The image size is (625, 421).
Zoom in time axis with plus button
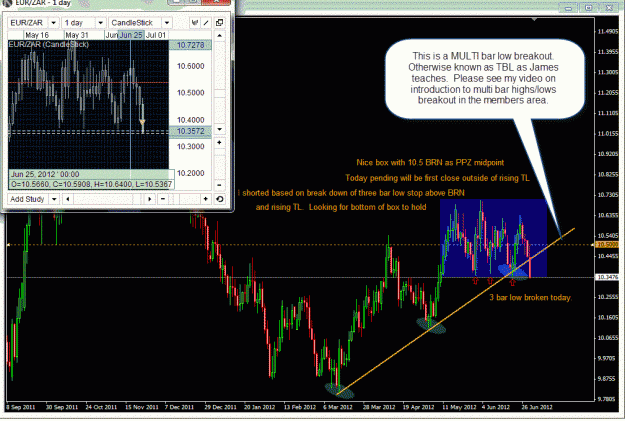coord(205,199)
